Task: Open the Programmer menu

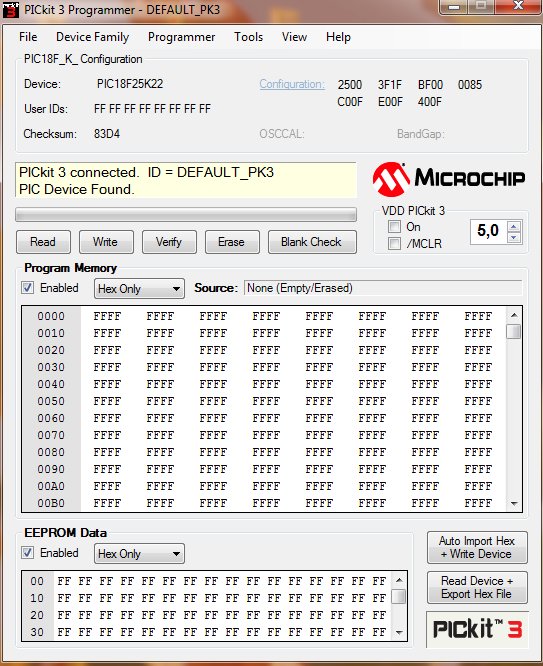Action: click(181, 37)
